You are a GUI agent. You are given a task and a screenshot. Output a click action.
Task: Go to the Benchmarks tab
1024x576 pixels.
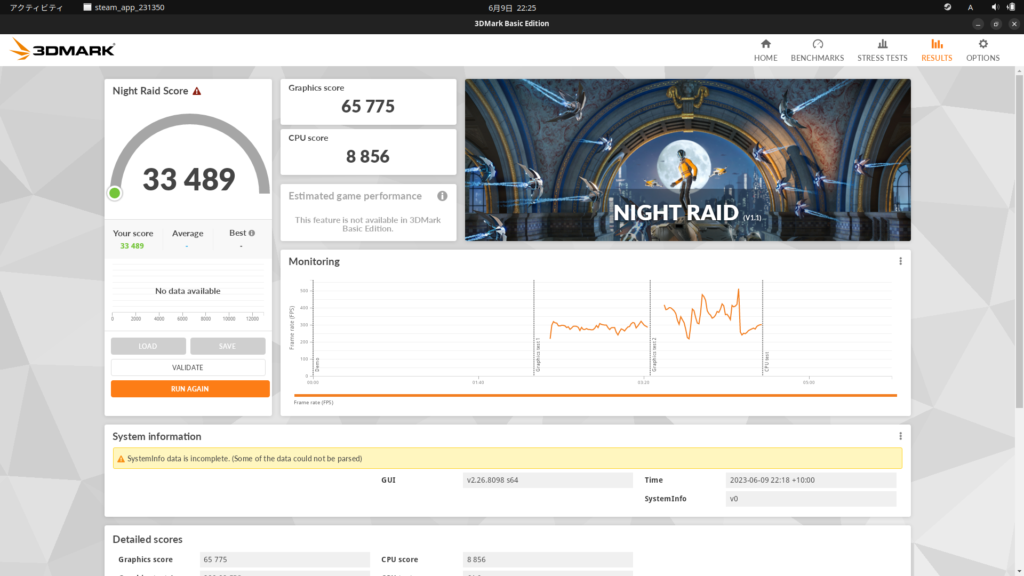(x=817, y=50)
